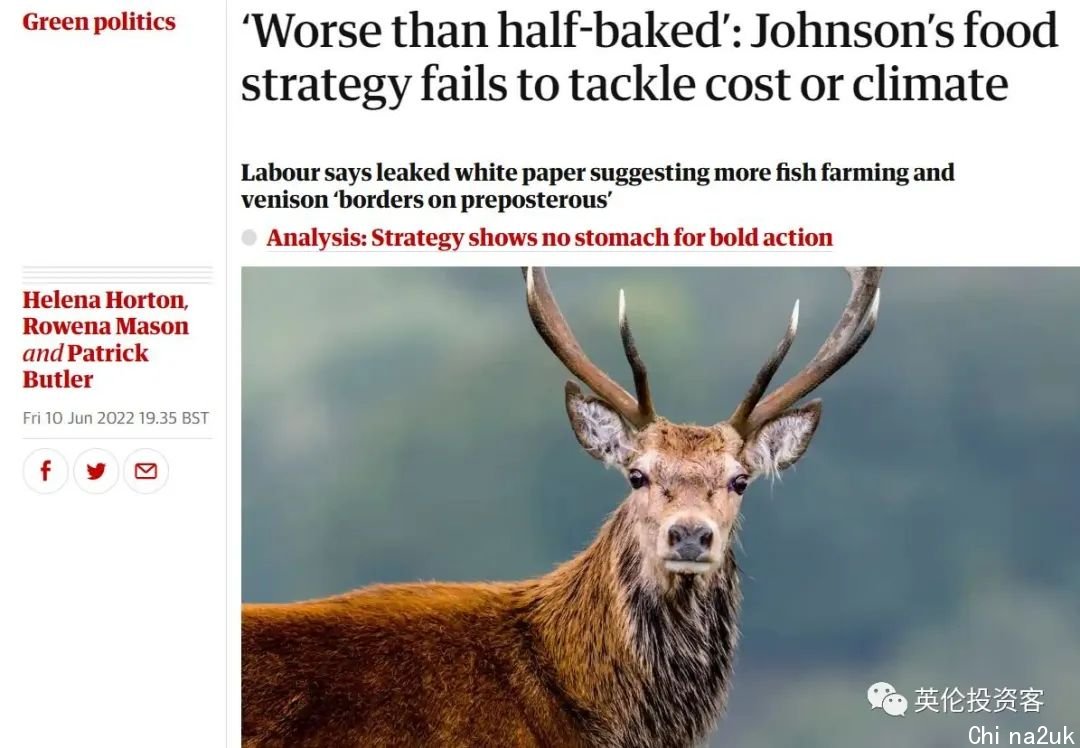Click the striped divider above the byline
Image resolution: width=1080 pixels, height=748 pixels.
pyautogui.click(x=117, y=275)
